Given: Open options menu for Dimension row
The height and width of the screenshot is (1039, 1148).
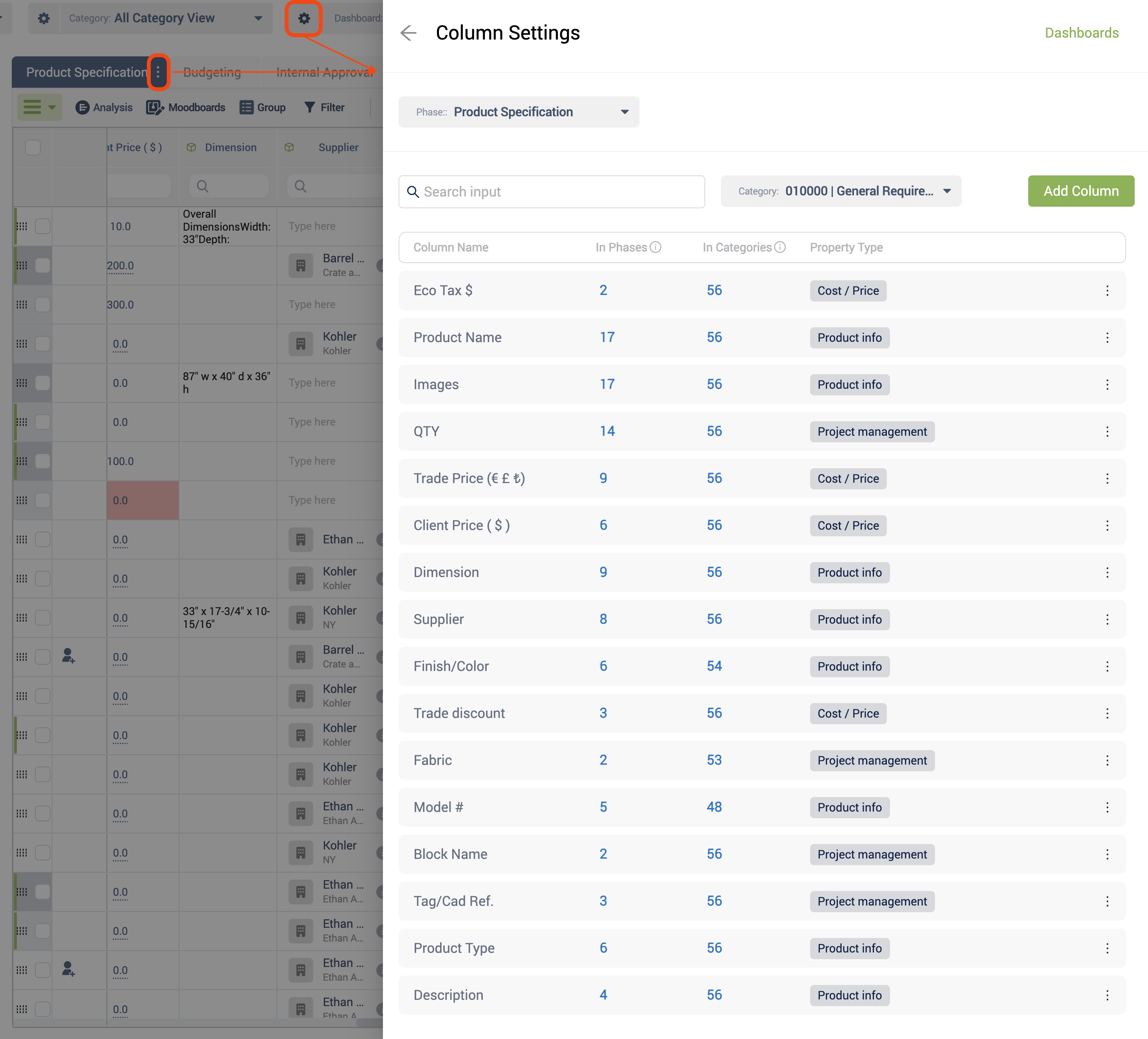Looking at the screenshot, I should [x=1107, y=573].
